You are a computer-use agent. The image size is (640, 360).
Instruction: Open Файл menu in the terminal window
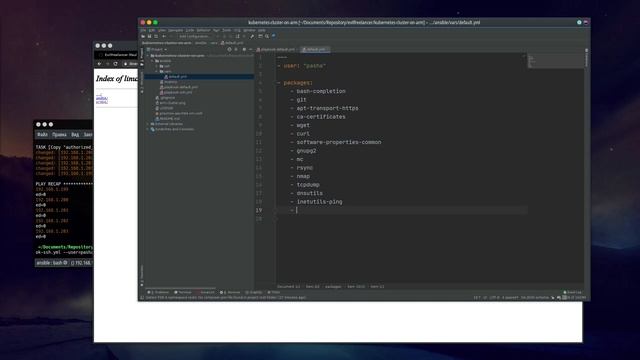click(42, 134)
